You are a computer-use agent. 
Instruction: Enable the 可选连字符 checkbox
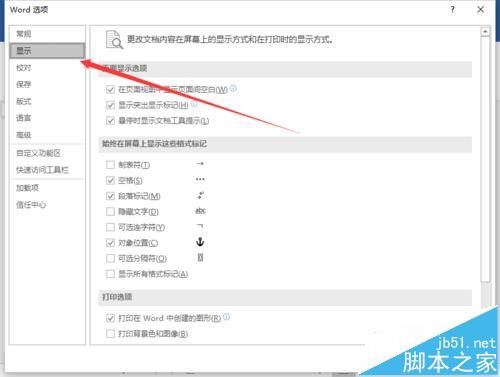tap(110, 227)
